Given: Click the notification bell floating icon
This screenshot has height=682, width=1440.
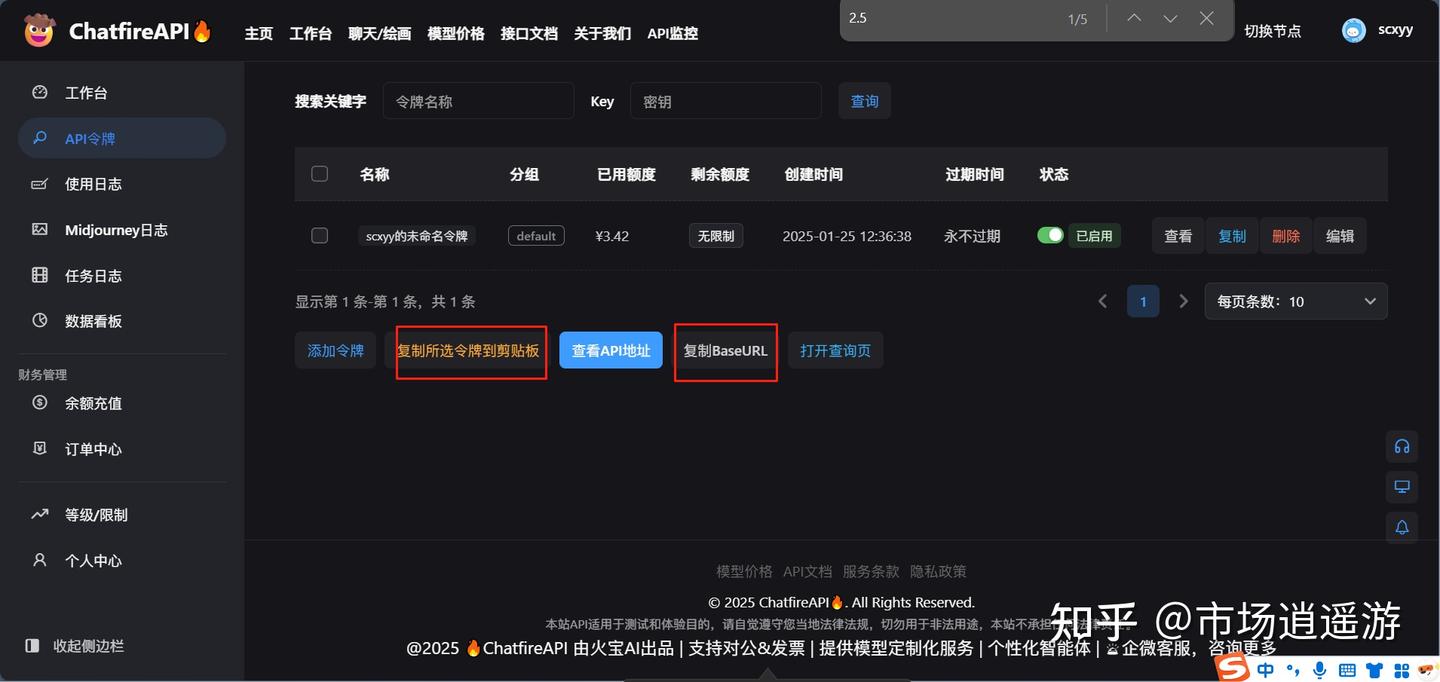Looking at the screenshot, I should (x=1401, y=527).
